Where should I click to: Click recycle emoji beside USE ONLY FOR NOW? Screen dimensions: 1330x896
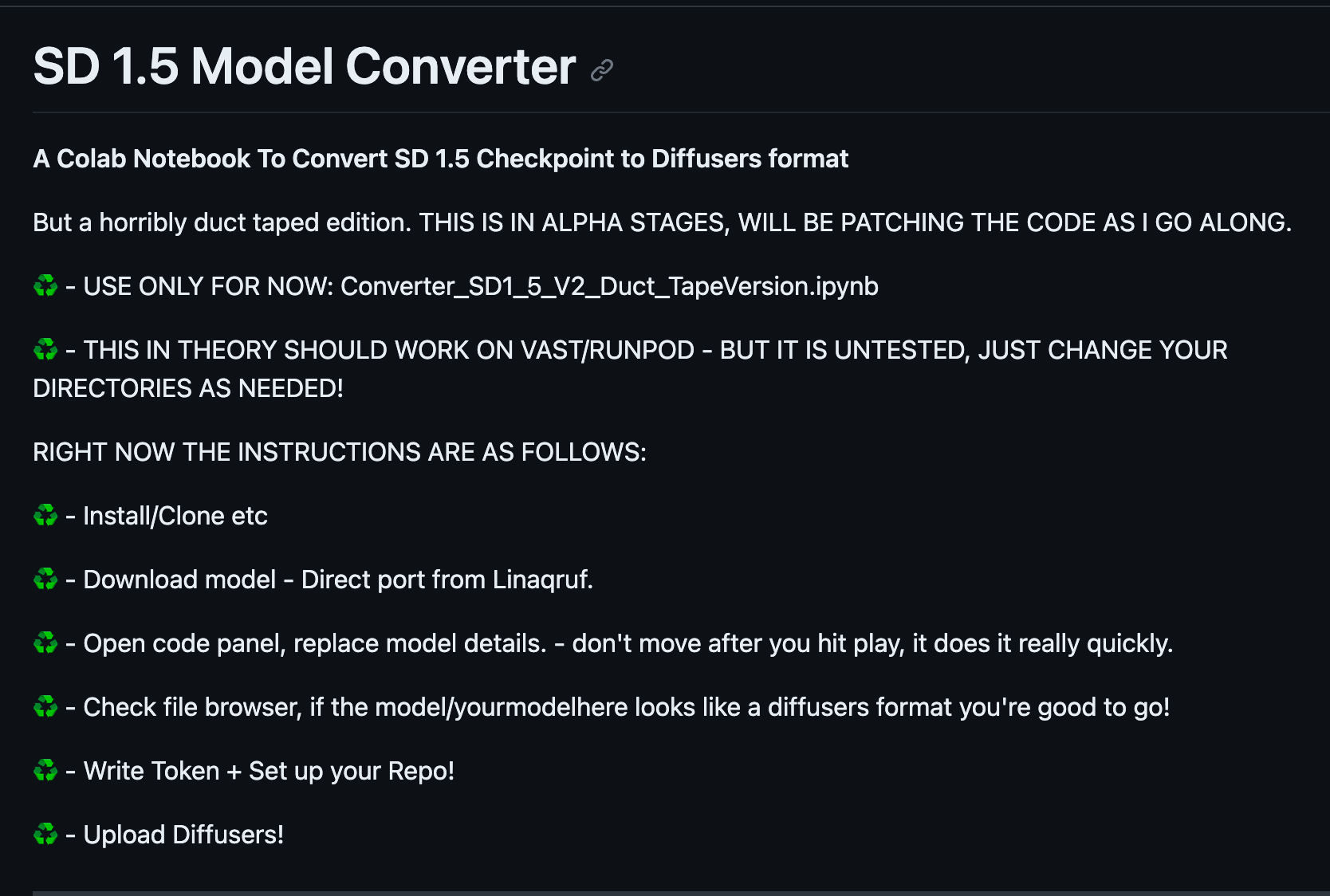(45, 285)
